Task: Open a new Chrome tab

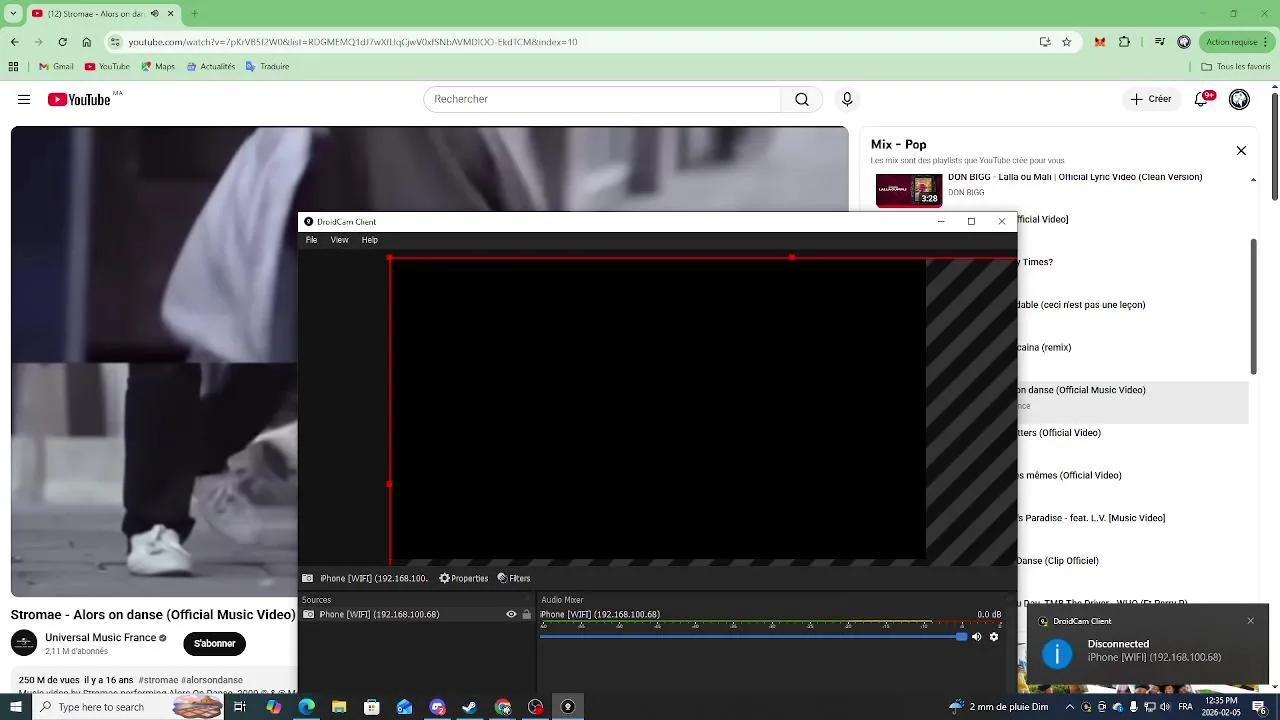Action: [194, 14]
